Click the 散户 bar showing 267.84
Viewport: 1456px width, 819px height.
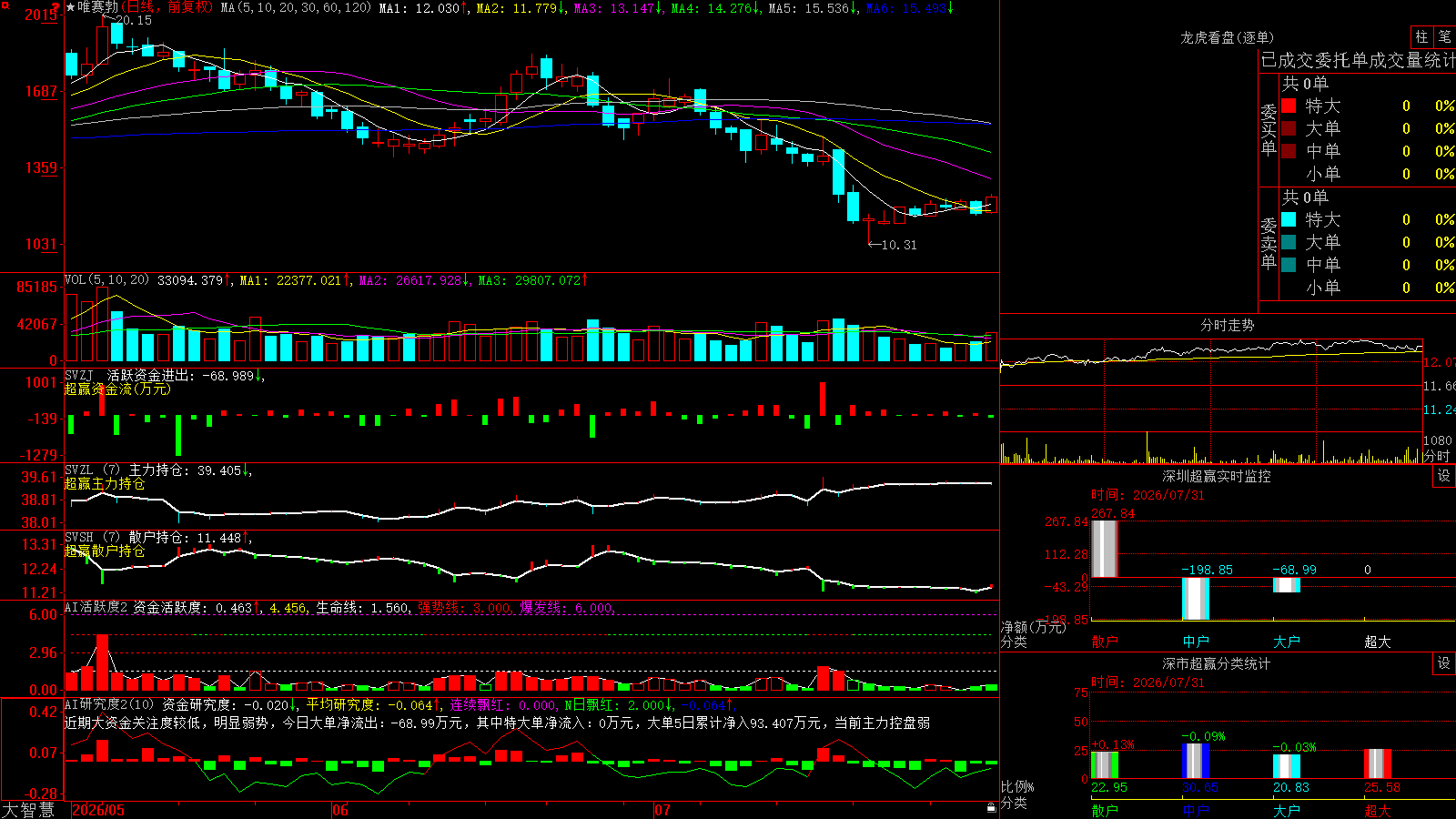pos(1105,549)
